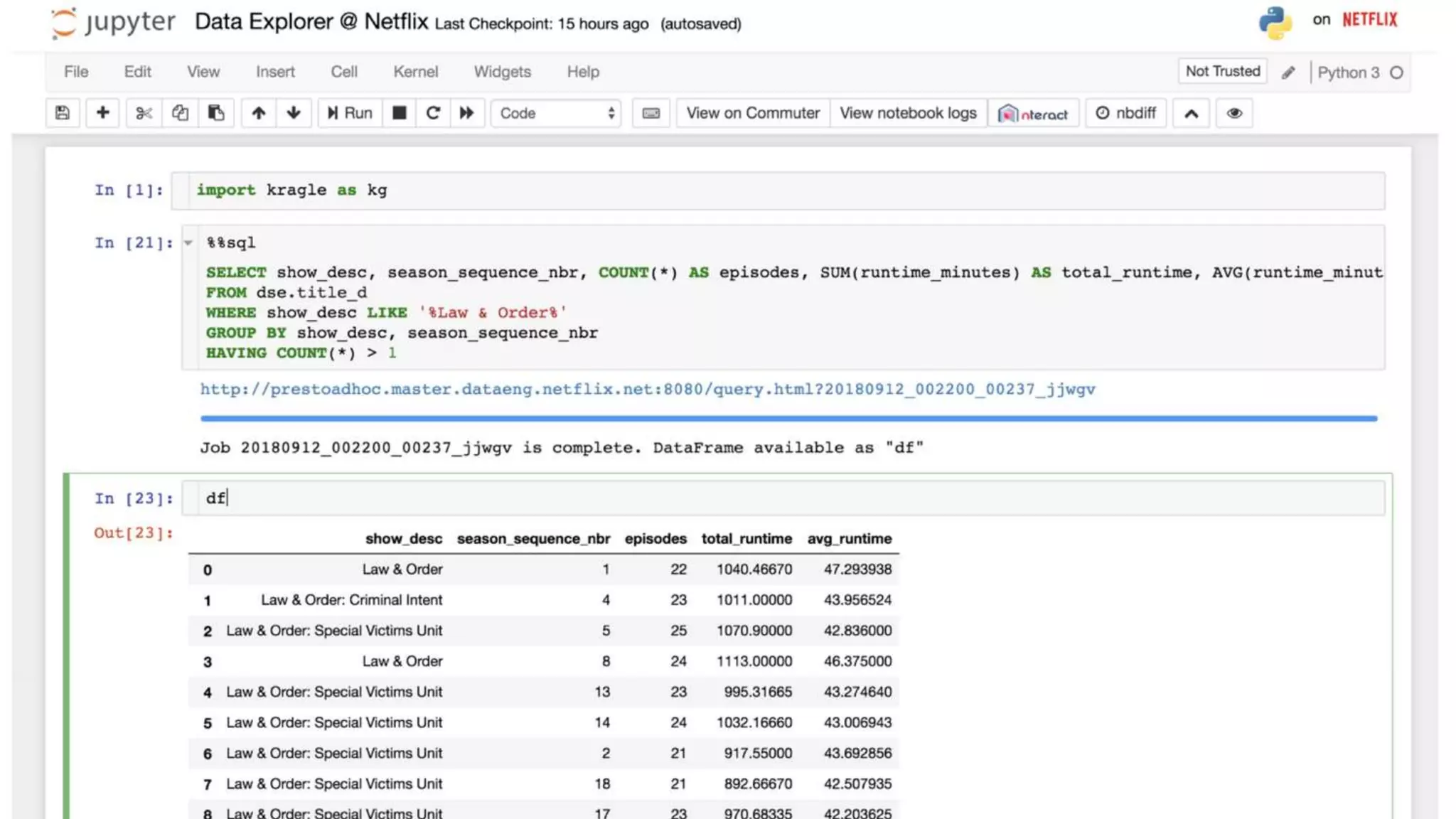This screenshot has width=1456, height=819.
Task: Restart the kernel with the circular arrow icon
Action: click(x=433, y=113)
